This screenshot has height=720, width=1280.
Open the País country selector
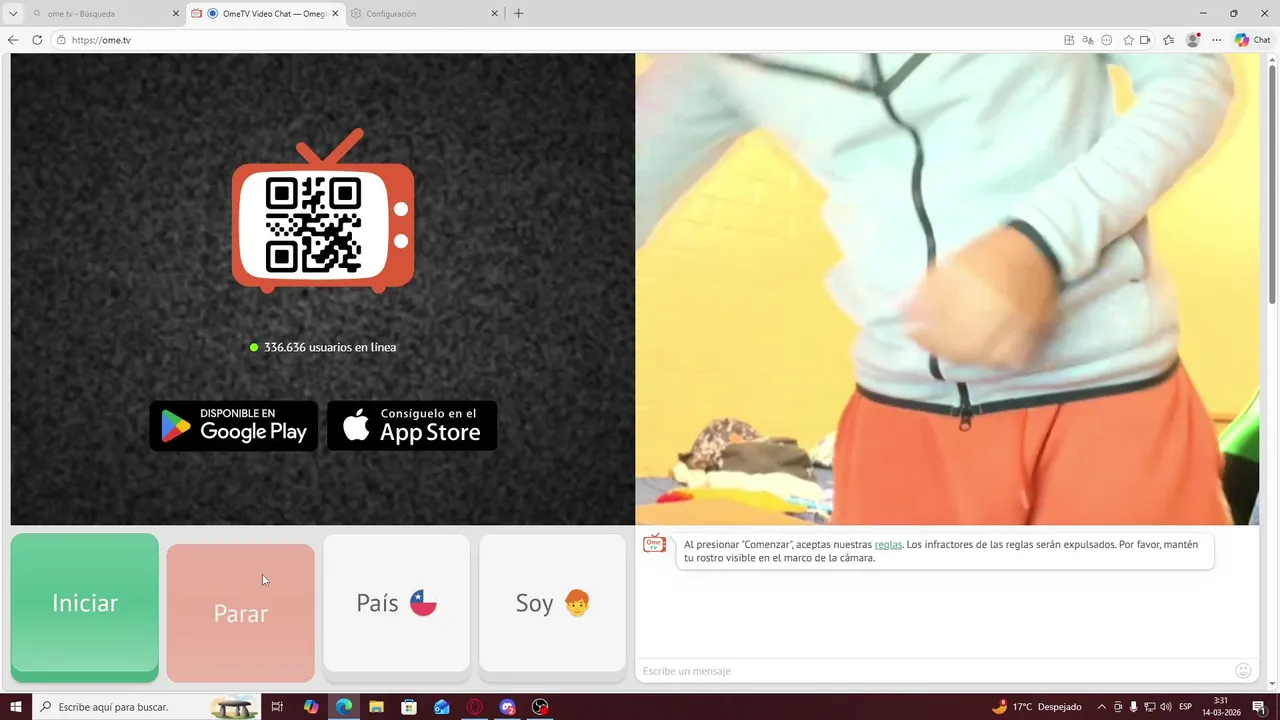(396, 603)
